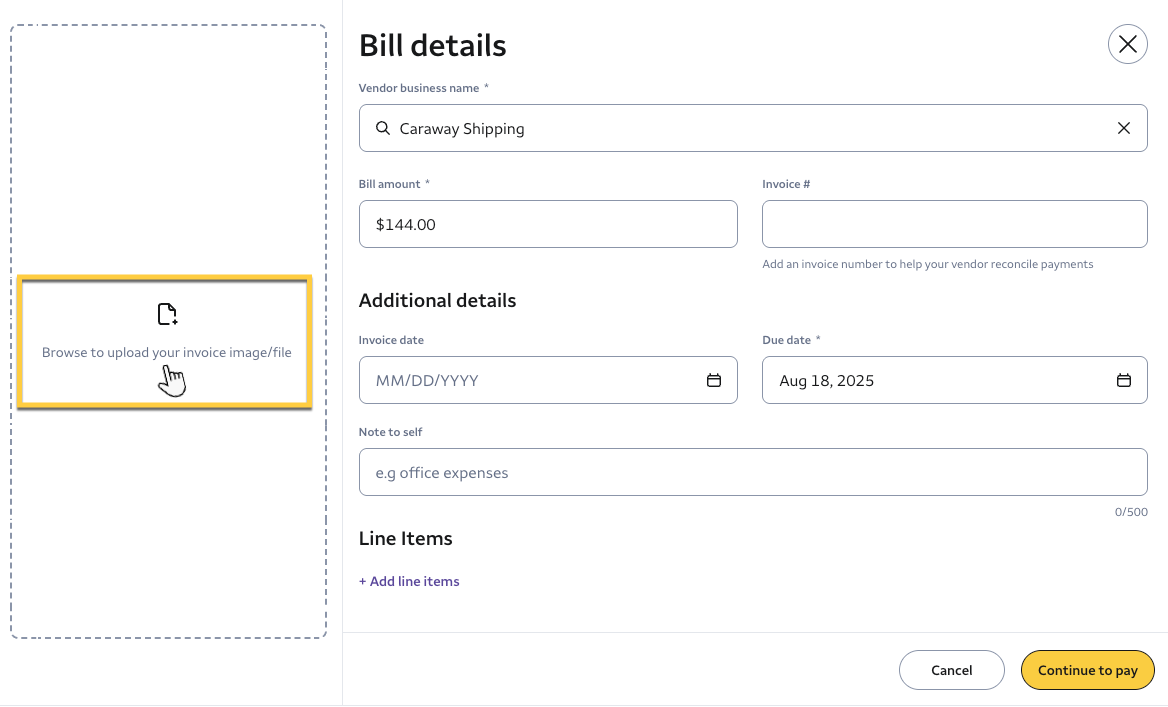Click the Additional details heading
Viewport: 1168px width, 707px height.
pyautogui.click(x=437, y=300)
